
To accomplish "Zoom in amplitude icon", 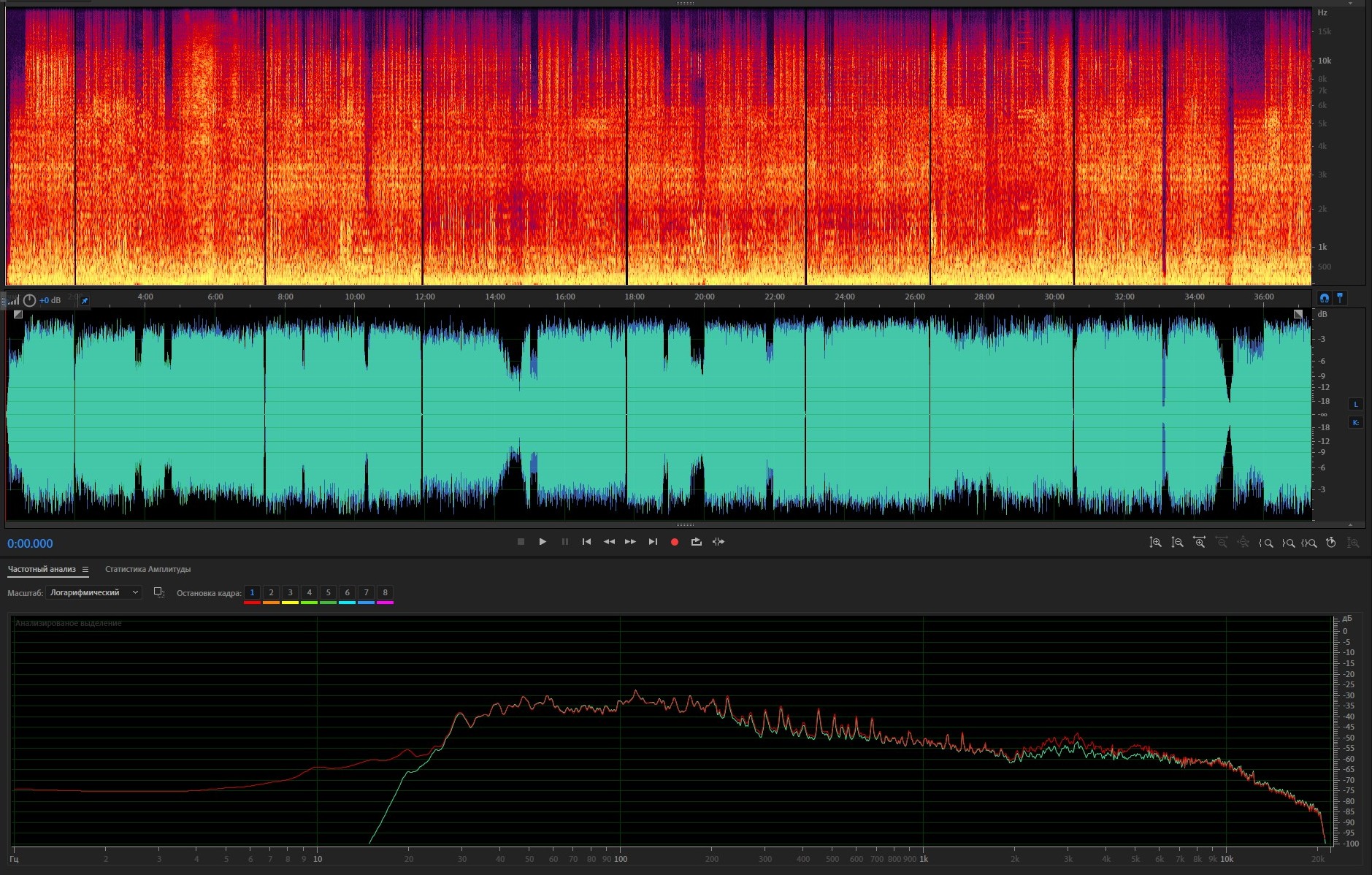I will coord(1155,543).
